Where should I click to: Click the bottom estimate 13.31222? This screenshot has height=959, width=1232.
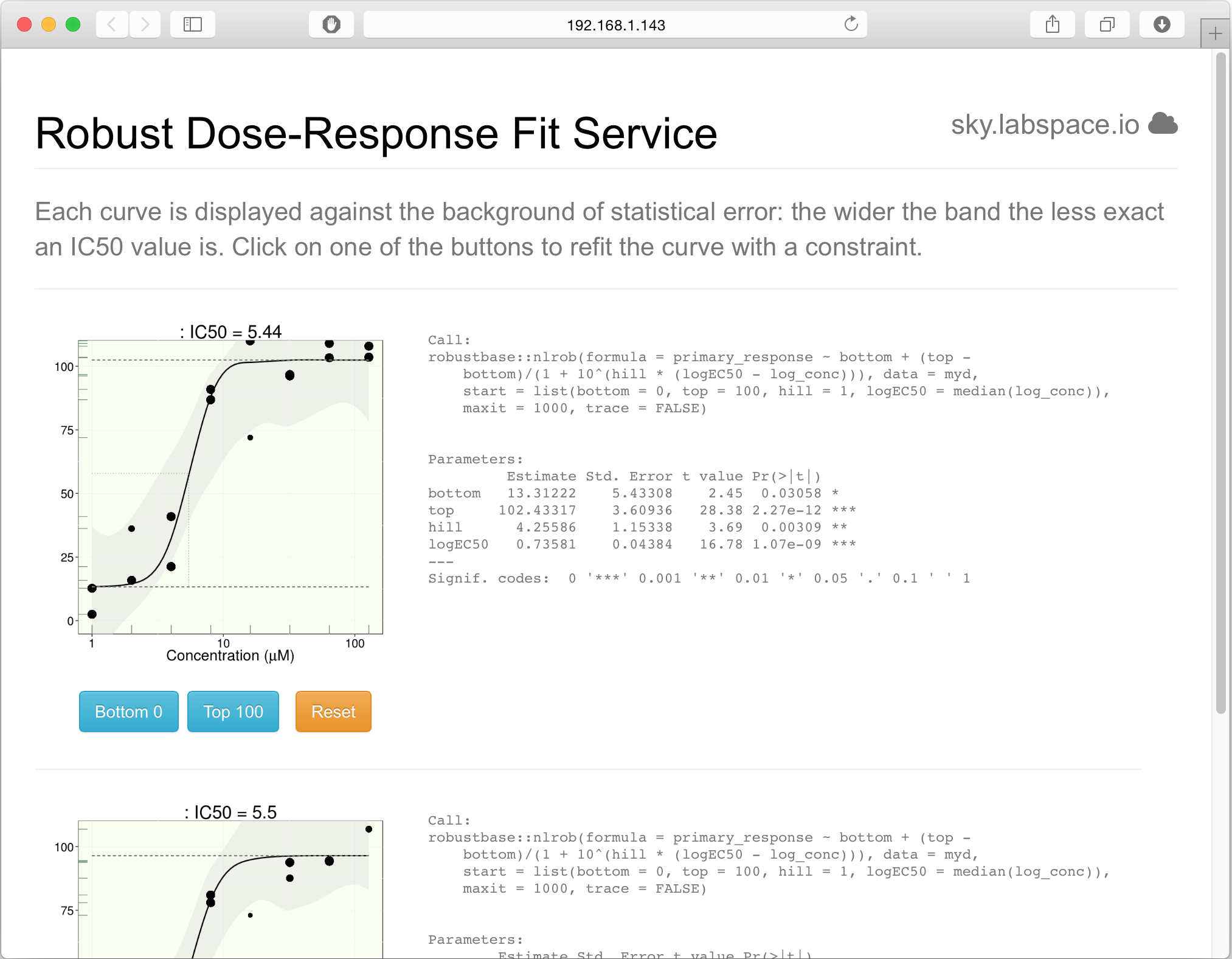pos(541,493)
